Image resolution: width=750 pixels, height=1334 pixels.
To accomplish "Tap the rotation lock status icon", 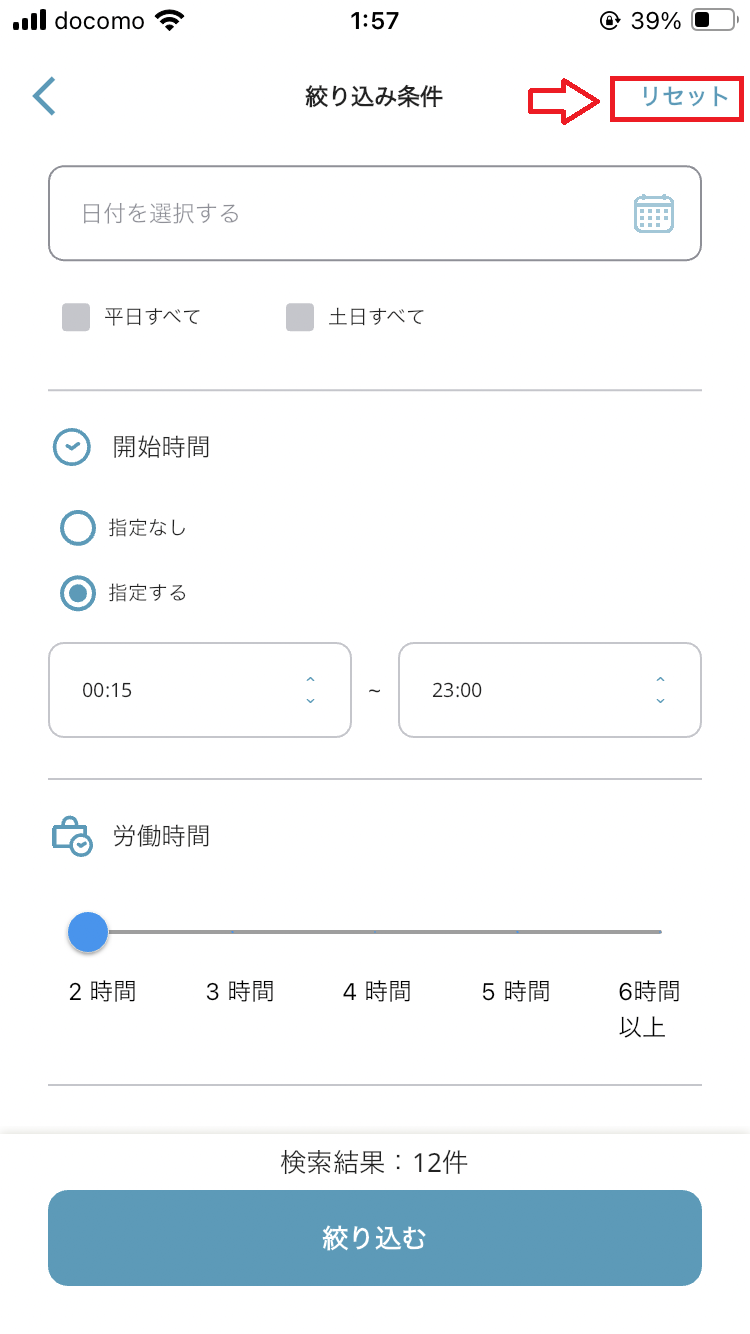I will tap(609, 20).
